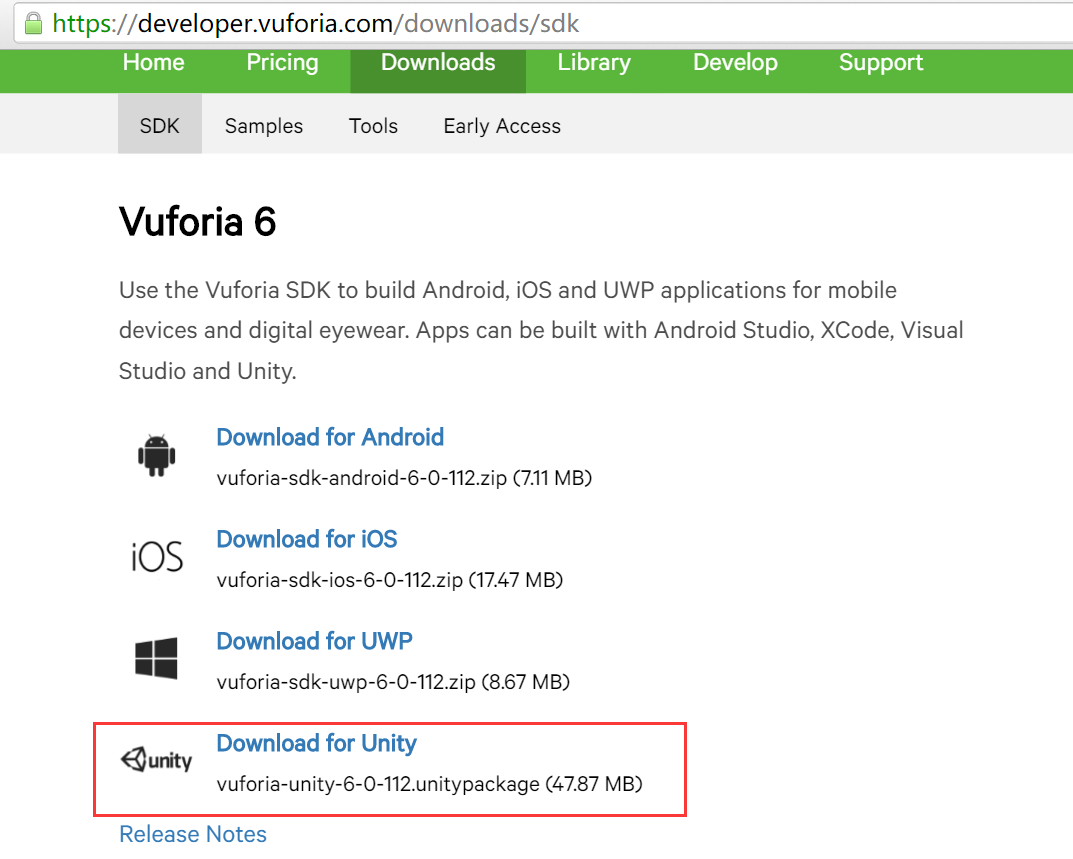1073x859 pixels.
Task: Switch to the Samples tab
Action: pyautogui.click(x=263, y=126)
